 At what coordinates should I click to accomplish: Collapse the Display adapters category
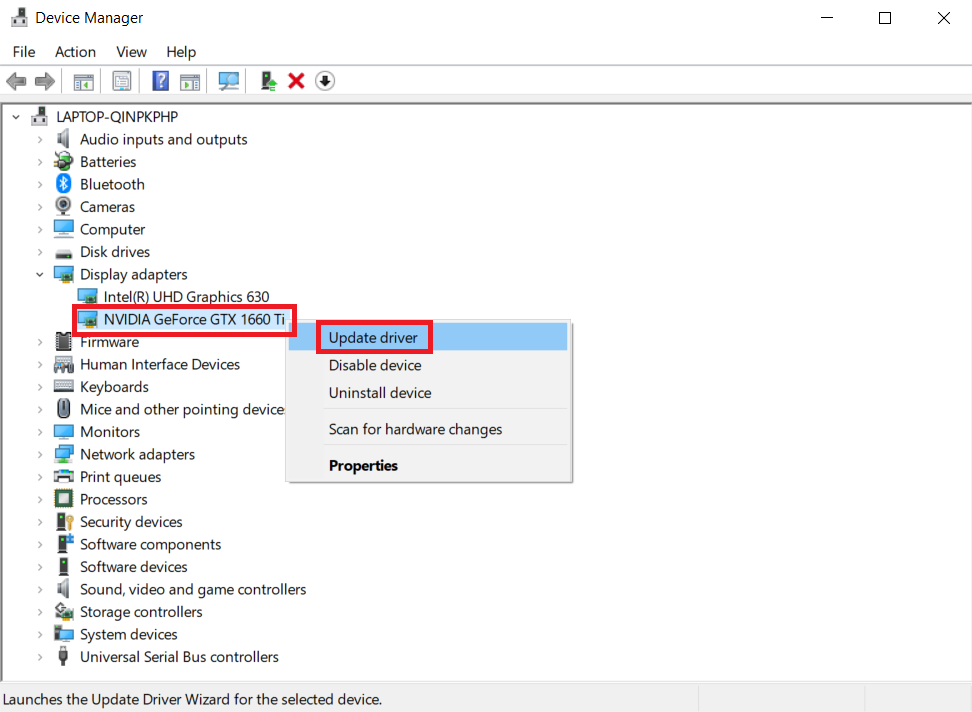(40, 275)
